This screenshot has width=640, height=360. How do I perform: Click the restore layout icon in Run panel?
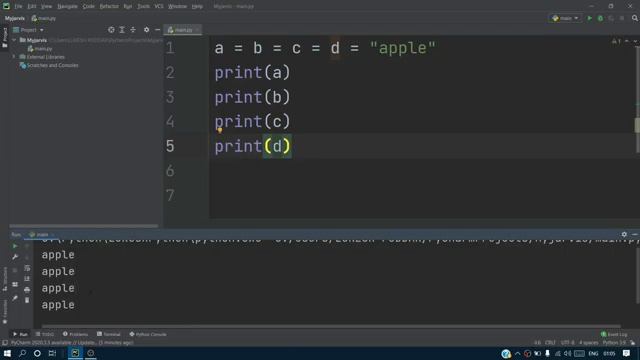pyautogui.click(x=15, y=284)
